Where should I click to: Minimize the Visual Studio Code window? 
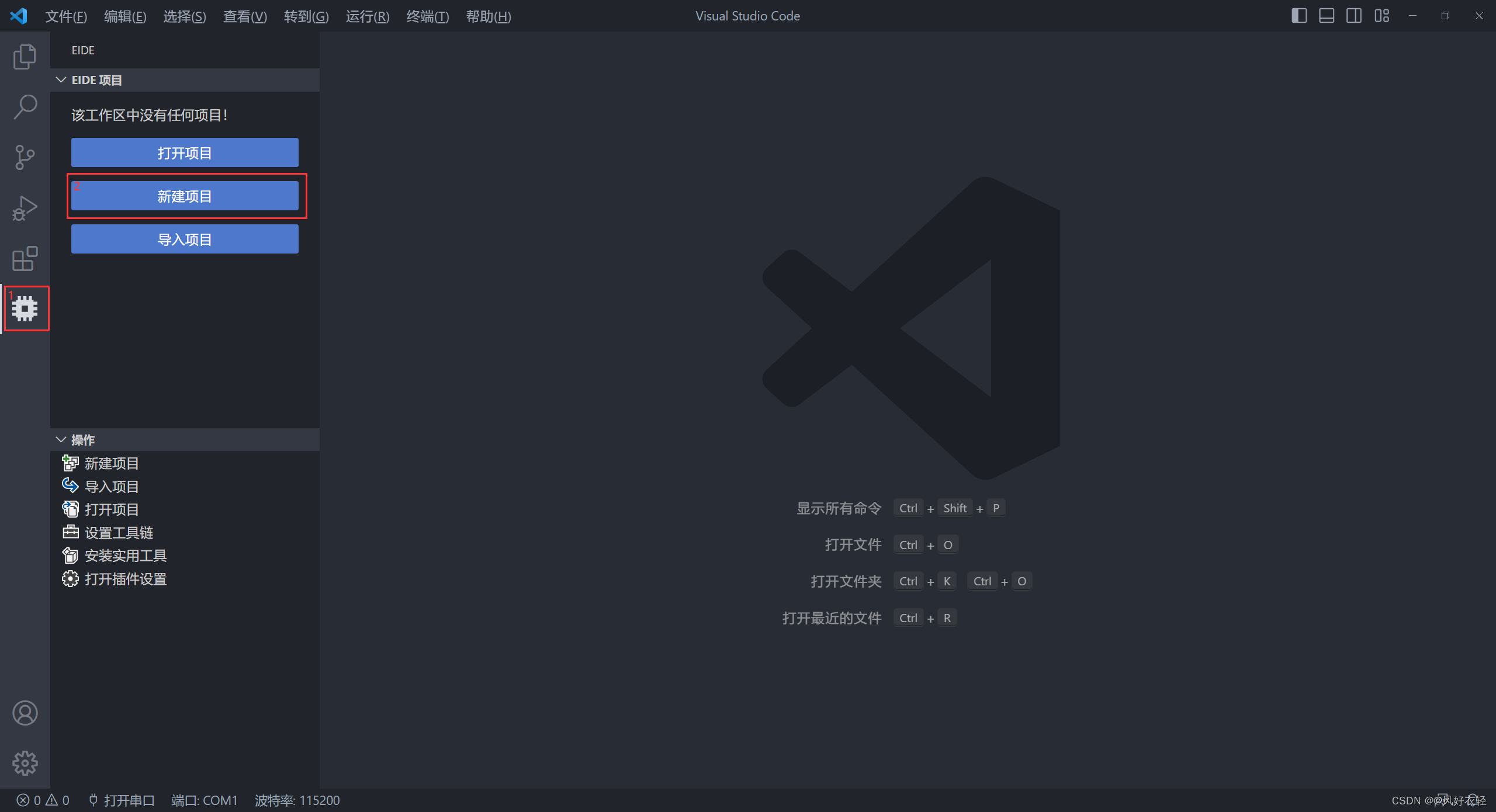pyautogui.click(x=1412, y=16)
